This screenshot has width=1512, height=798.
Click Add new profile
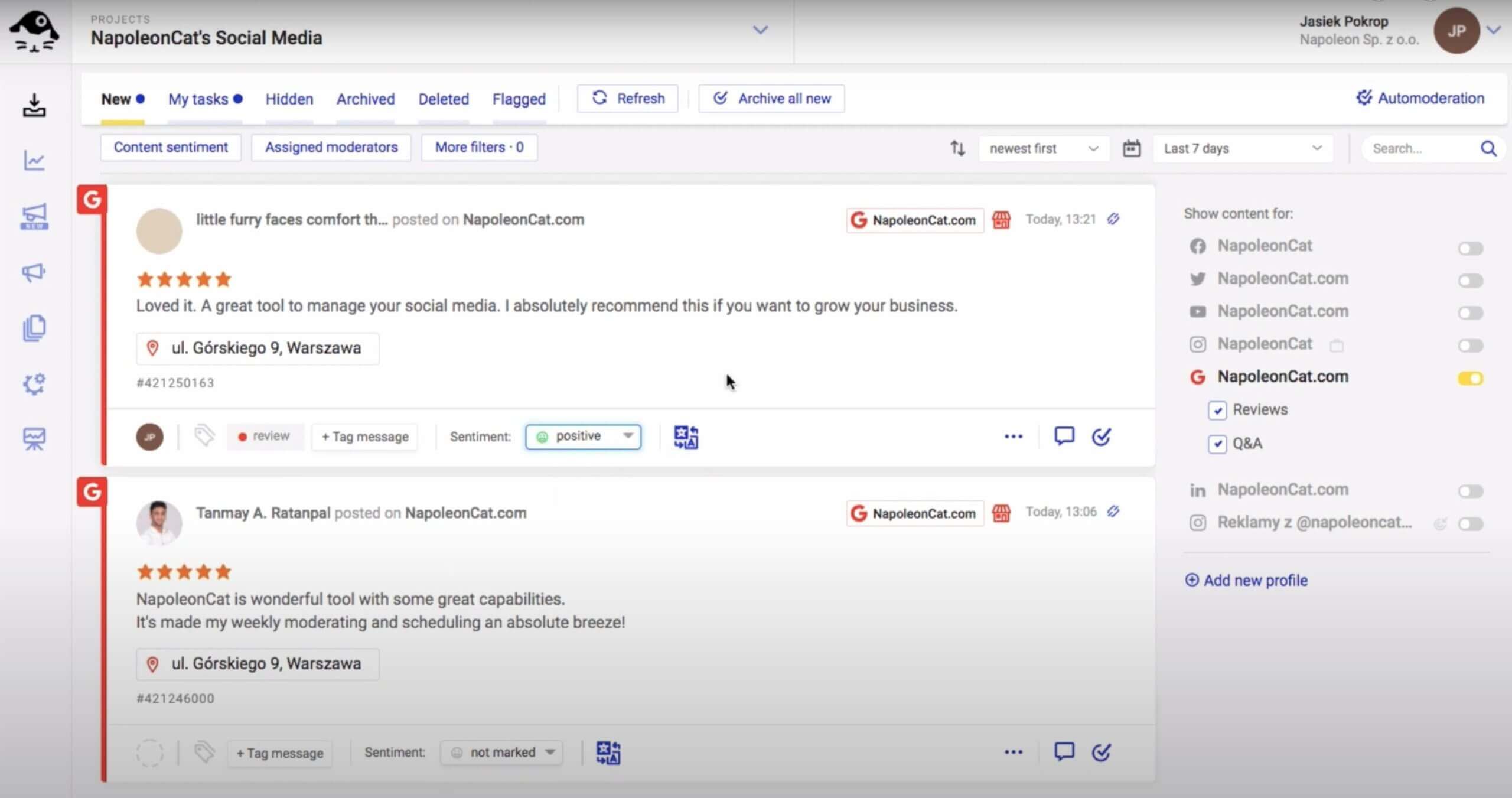(1246, 580)
